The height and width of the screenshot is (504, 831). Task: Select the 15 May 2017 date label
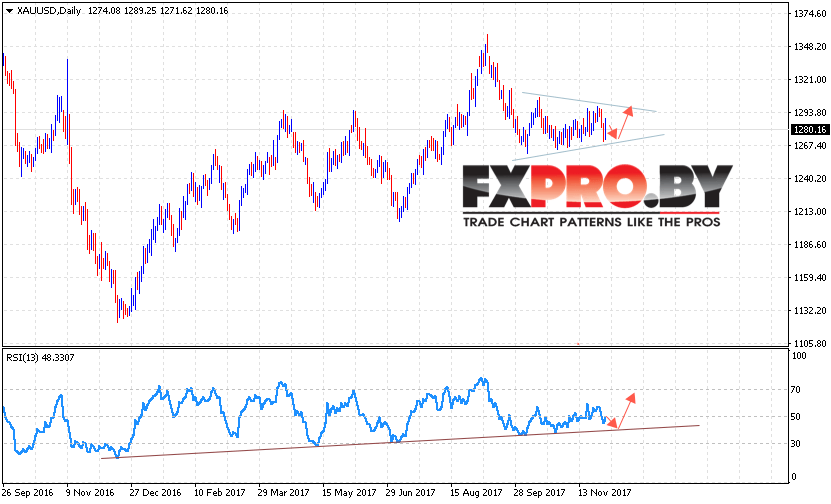click(348, 493)
